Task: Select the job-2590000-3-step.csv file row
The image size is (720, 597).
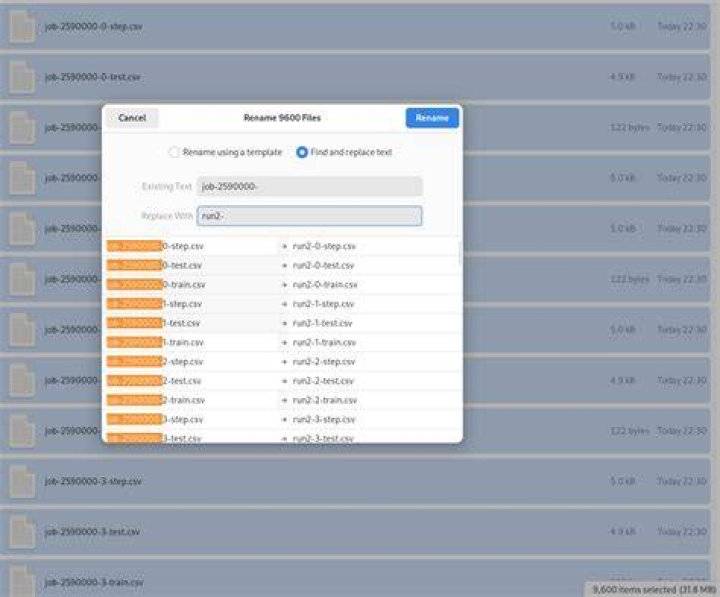Action: [355, 481]
